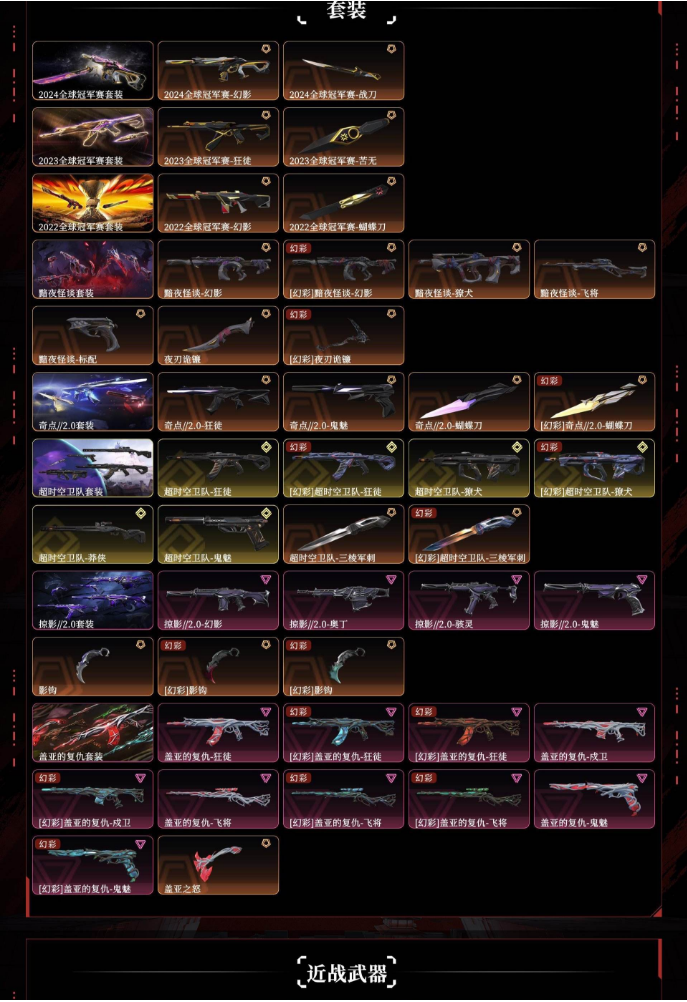Open the 盖亚的复仇套装 bundle artwork

point(93,733)
